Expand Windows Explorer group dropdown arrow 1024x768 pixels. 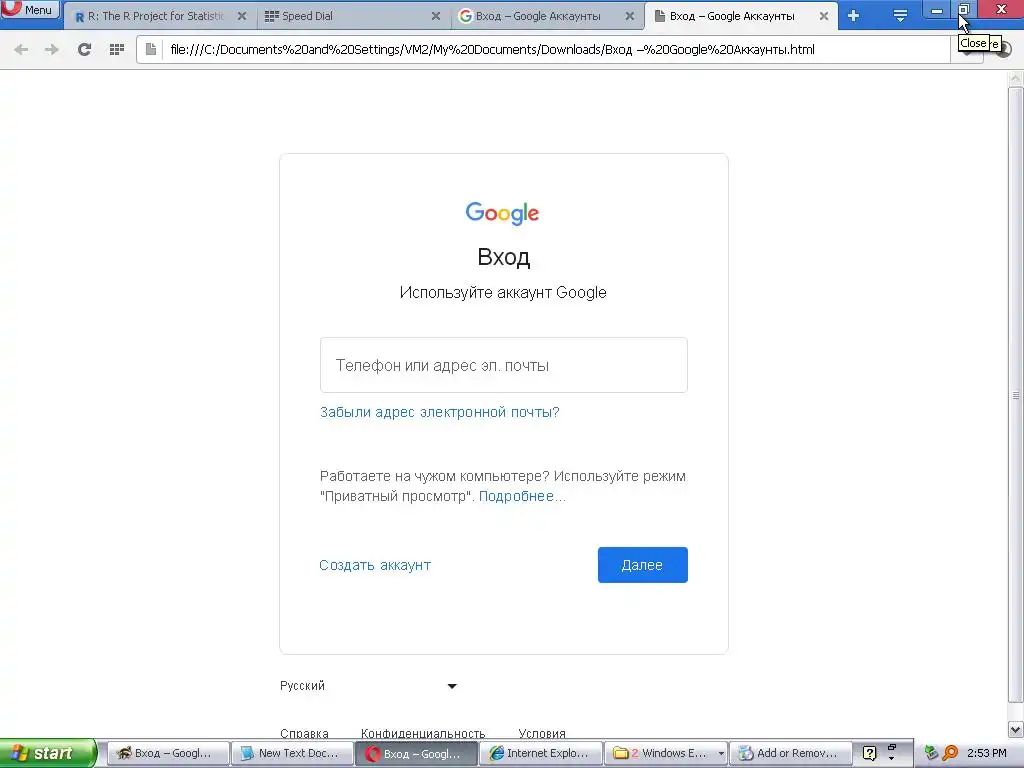[721, 753]
